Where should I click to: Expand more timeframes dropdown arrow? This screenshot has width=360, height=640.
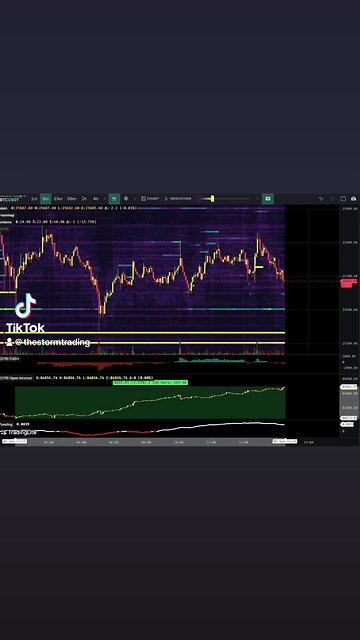(105, 199)
